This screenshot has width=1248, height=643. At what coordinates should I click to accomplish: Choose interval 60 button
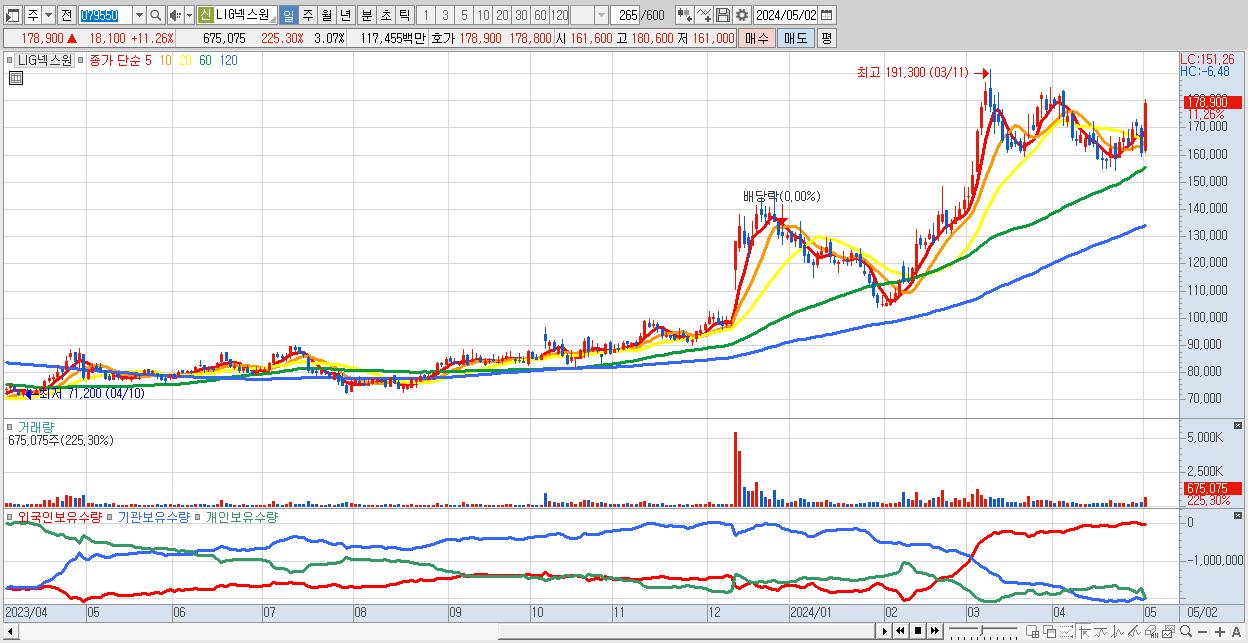click(541, 15)
